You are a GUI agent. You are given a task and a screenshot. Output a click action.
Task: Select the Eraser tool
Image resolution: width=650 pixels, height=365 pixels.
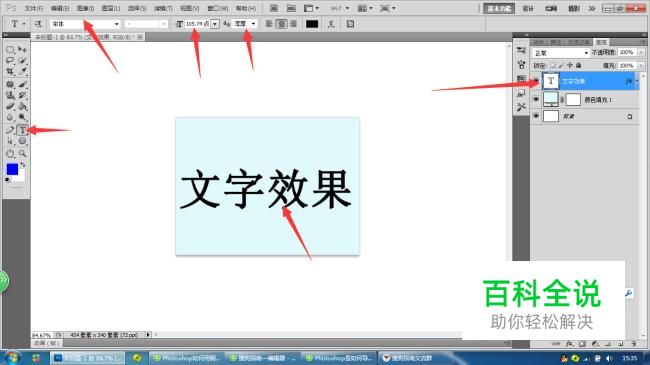pos(10,106)
